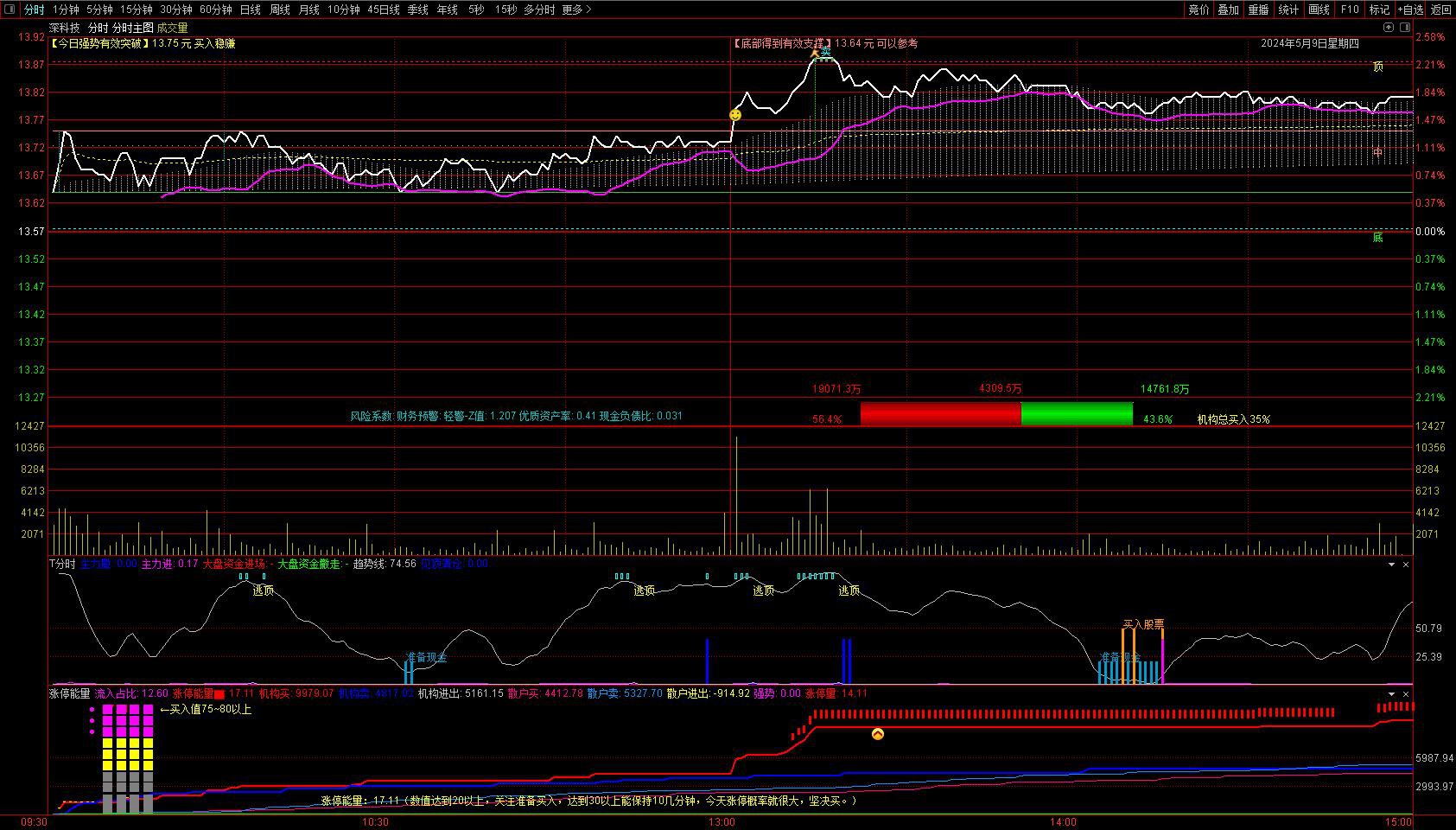Open F10 company info

point(1350,10)
